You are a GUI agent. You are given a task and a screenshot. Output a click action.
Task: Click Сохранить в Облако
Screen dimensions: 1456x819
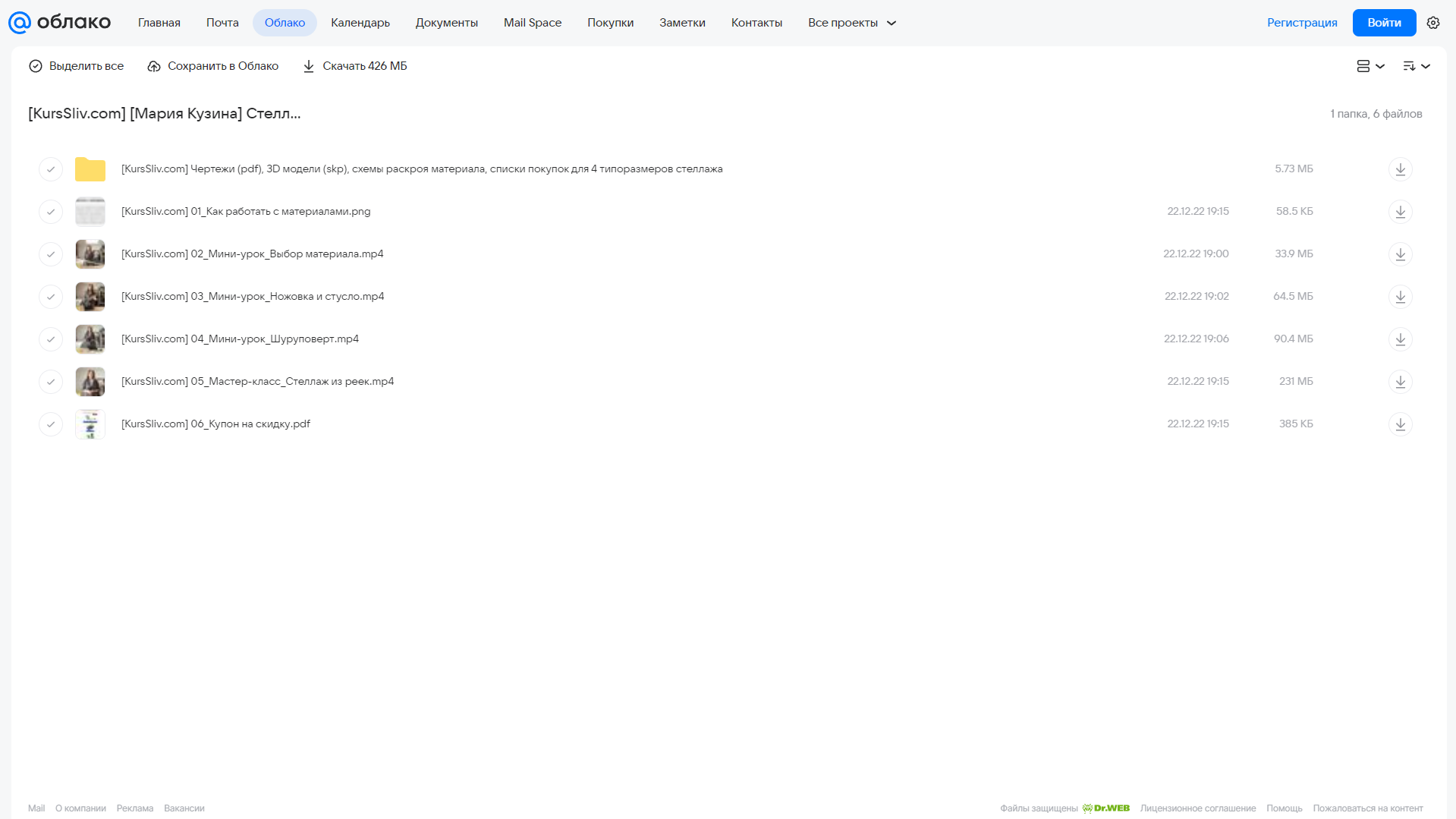(x=212, y=66)
